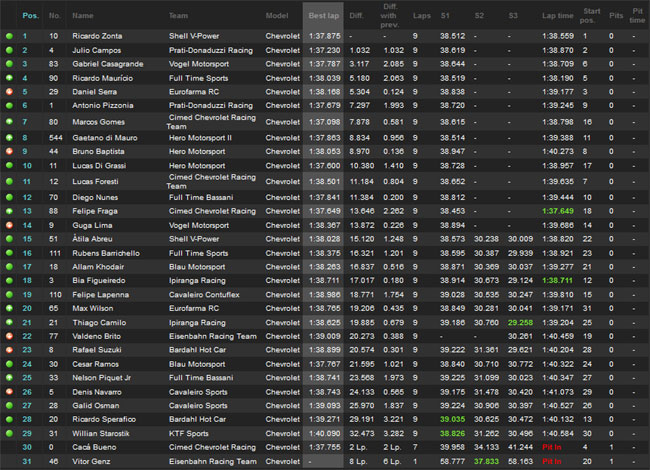Click the status indicator for Willian Starostik

9,433
